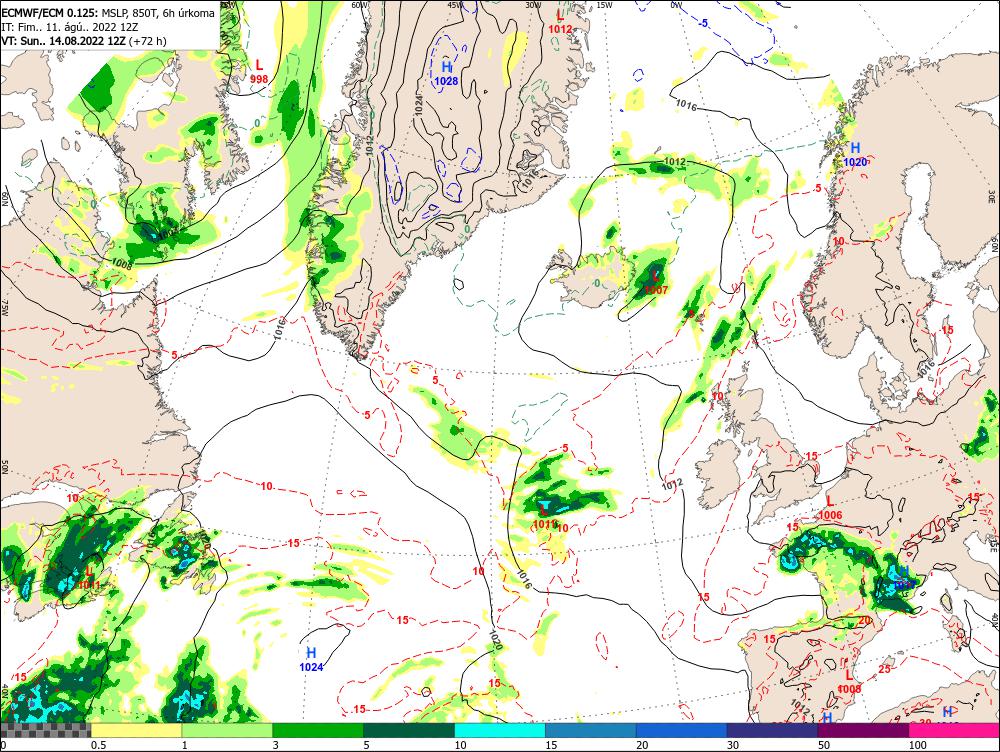This screenshot has height=752, width=1000.
Task: Select the 'L 1012' low at the top edge
Action: 560,22
